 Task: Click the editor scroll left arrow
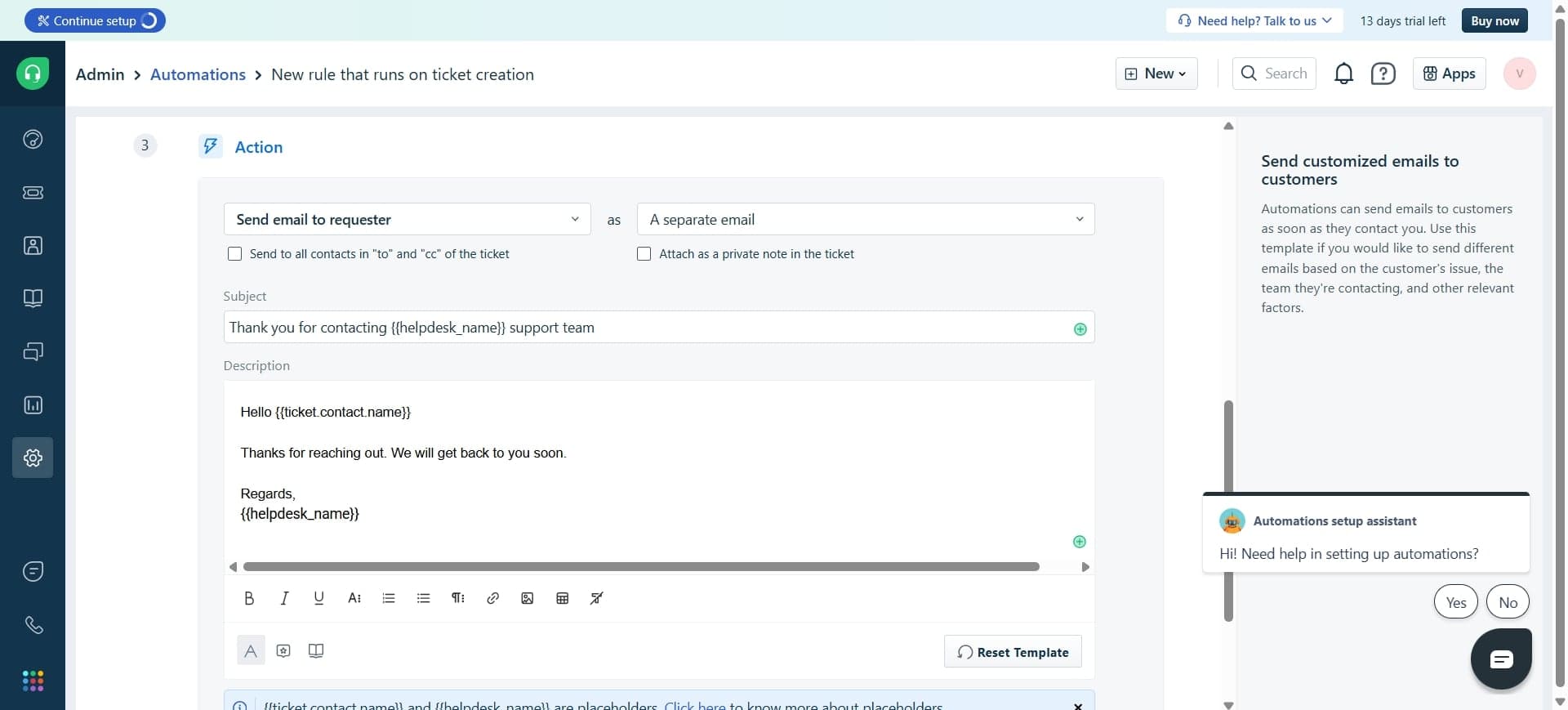pyautogui.click(x=233, y=566)
